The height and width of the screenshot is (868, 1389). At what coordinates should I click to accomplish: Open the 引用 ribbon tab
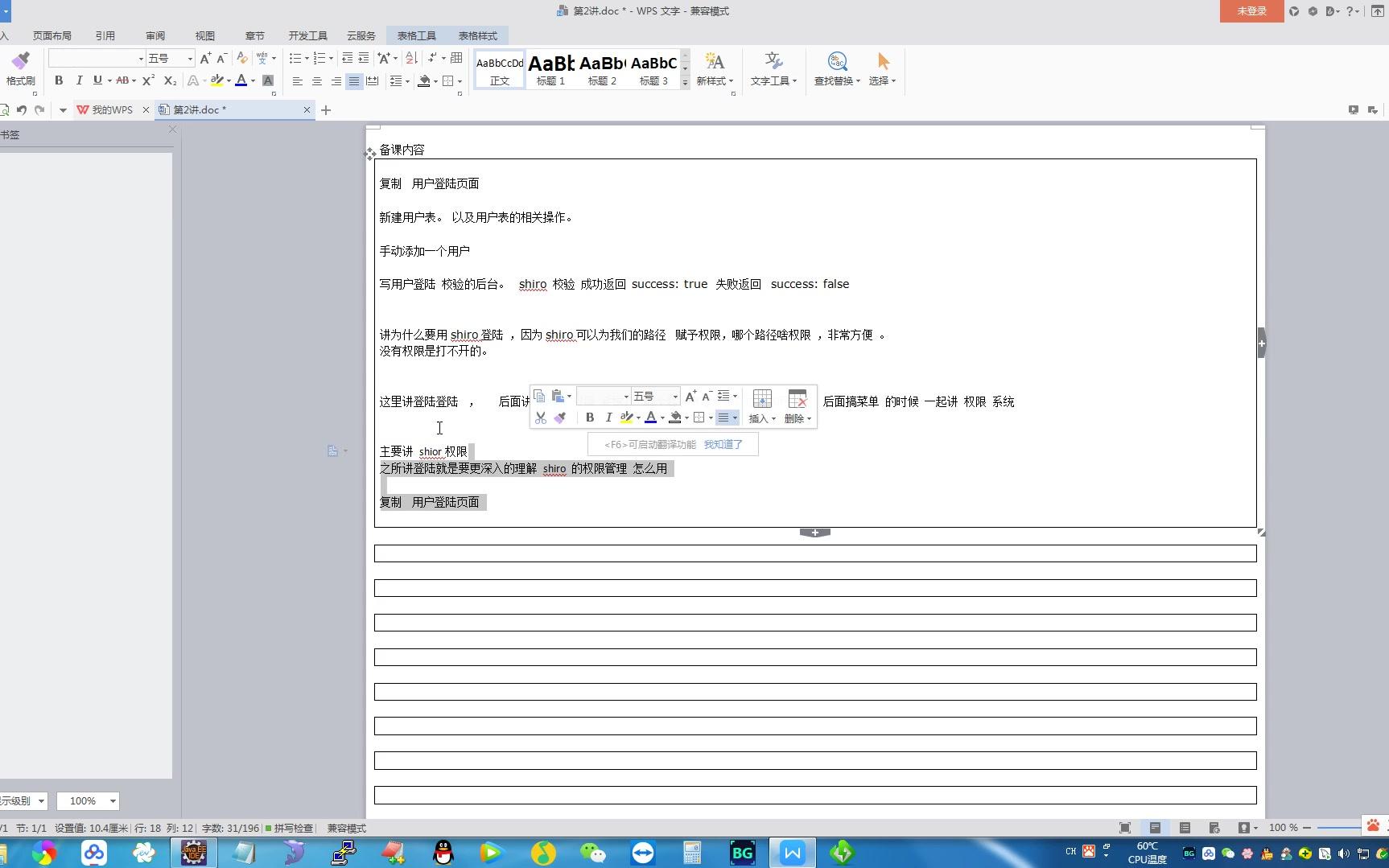pyautogui.click(x=105, y=35)
